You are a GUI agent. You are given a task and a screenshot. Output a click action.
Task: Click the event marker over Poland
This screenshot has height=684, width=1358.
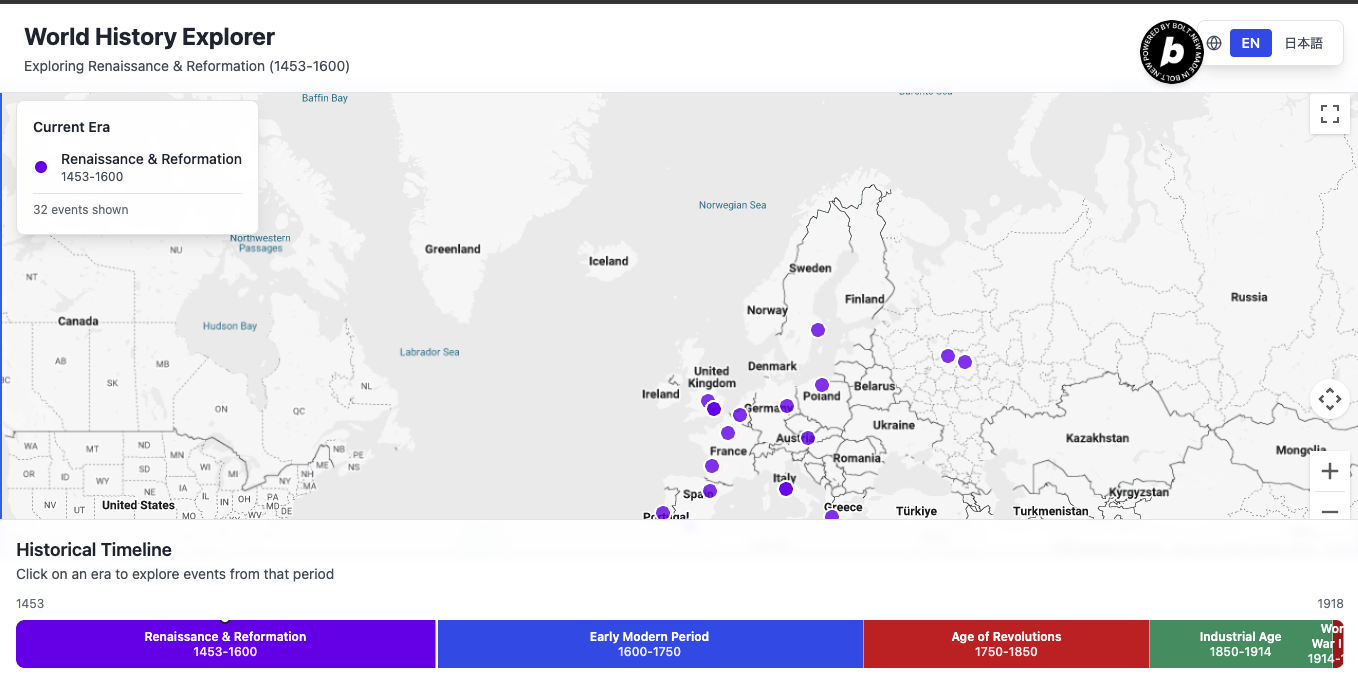[822, 384]
